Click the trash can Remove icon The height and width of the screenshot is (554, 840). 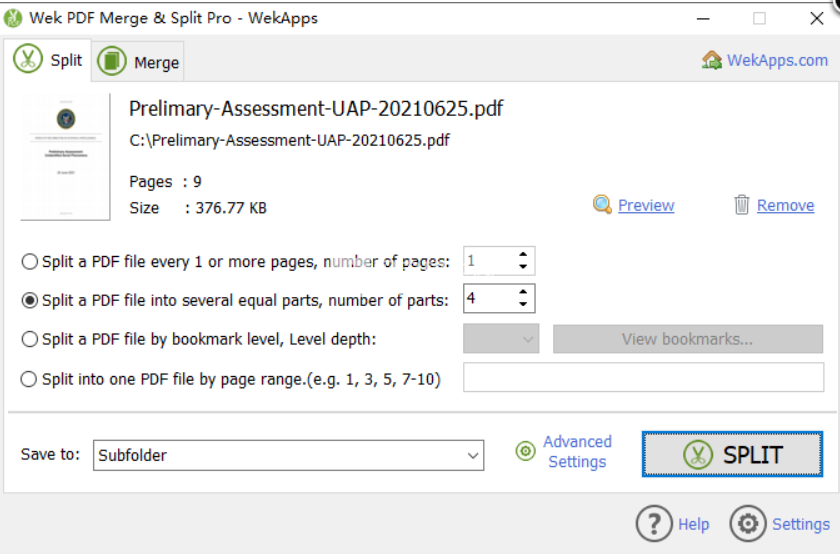pos(741,205)
